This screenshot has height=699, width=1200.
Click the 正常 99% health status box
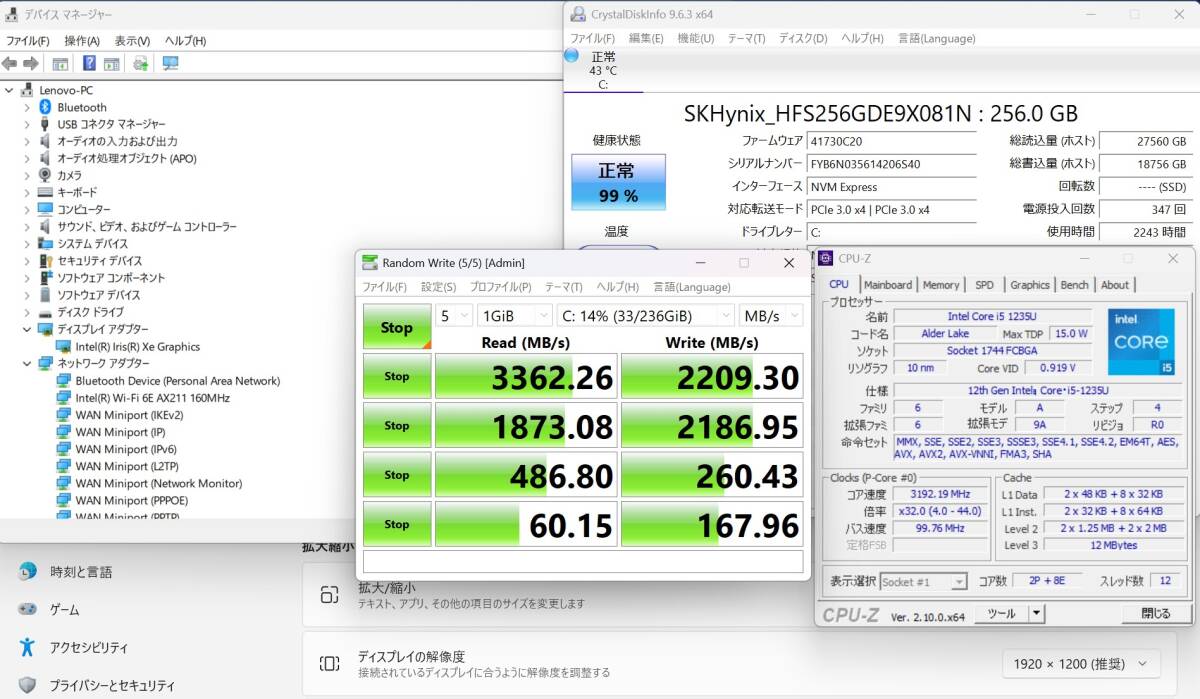pyautogui.click(x=617, y=181)
